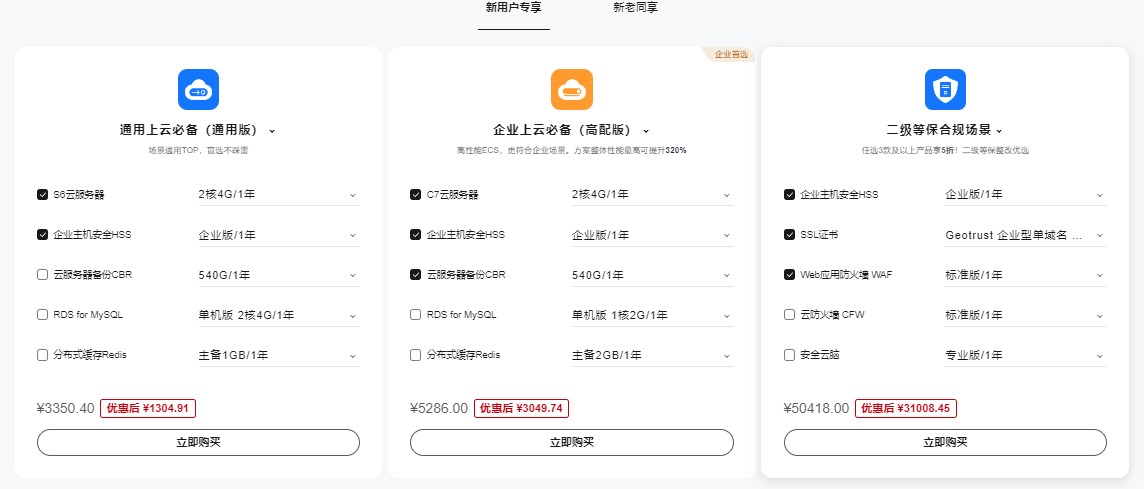Open the Geotrust 企业型单域名 certificate dropdown
The image size is (1144, 489).
pos(1025,235)
